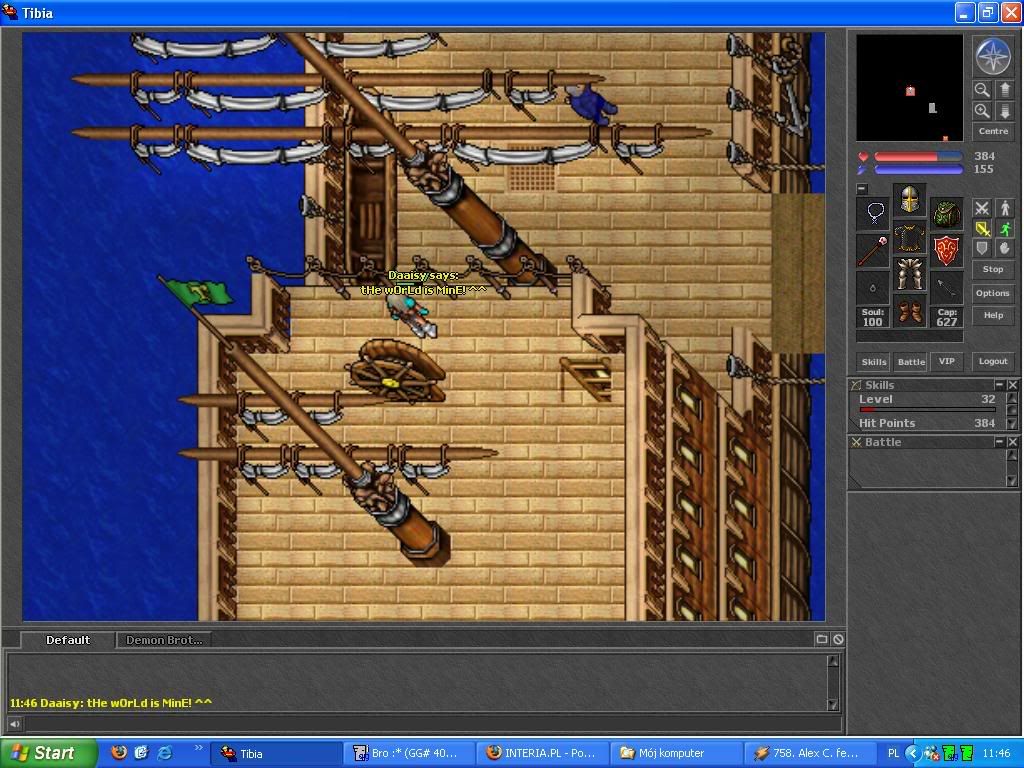Click the arrow ammunition slot

tap(946, 287)
